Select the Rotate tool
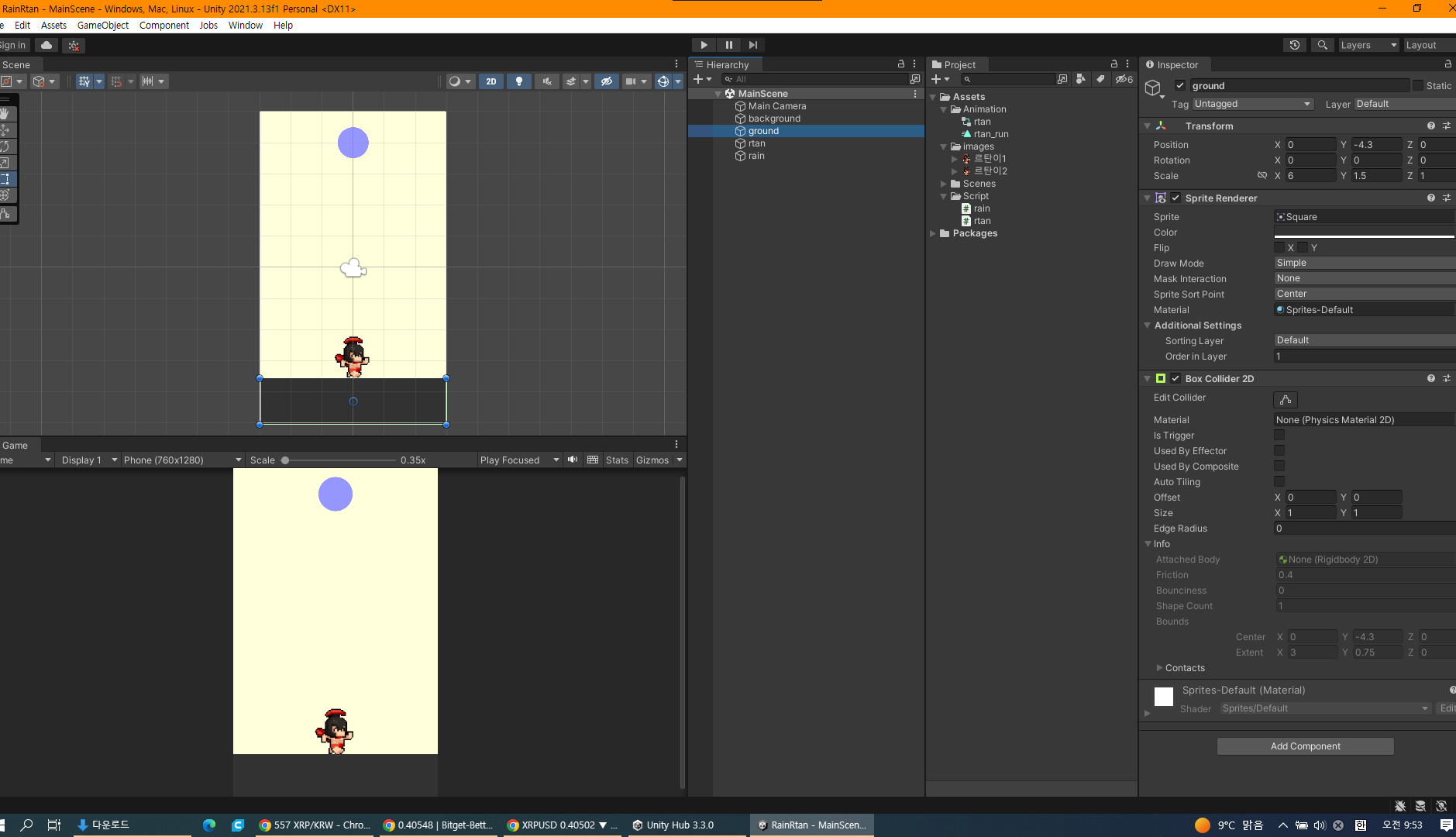The width and height of the screenshot is (1456, 837). tap(5, 146)
